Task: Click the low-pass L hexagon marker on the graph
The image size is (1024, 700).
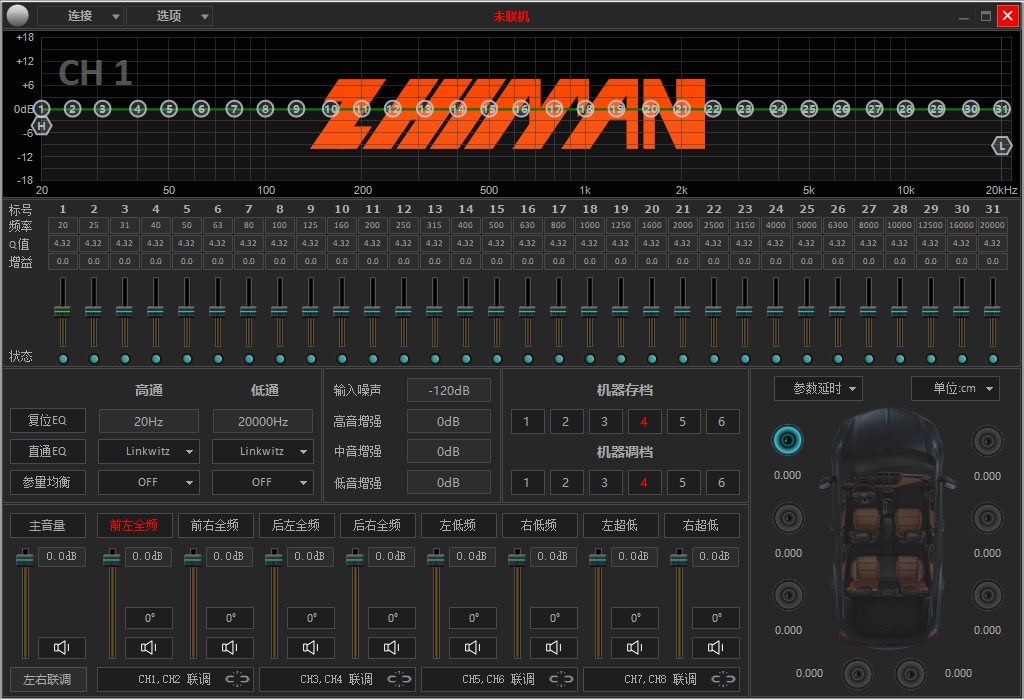Action: [x=1002, y=146]
